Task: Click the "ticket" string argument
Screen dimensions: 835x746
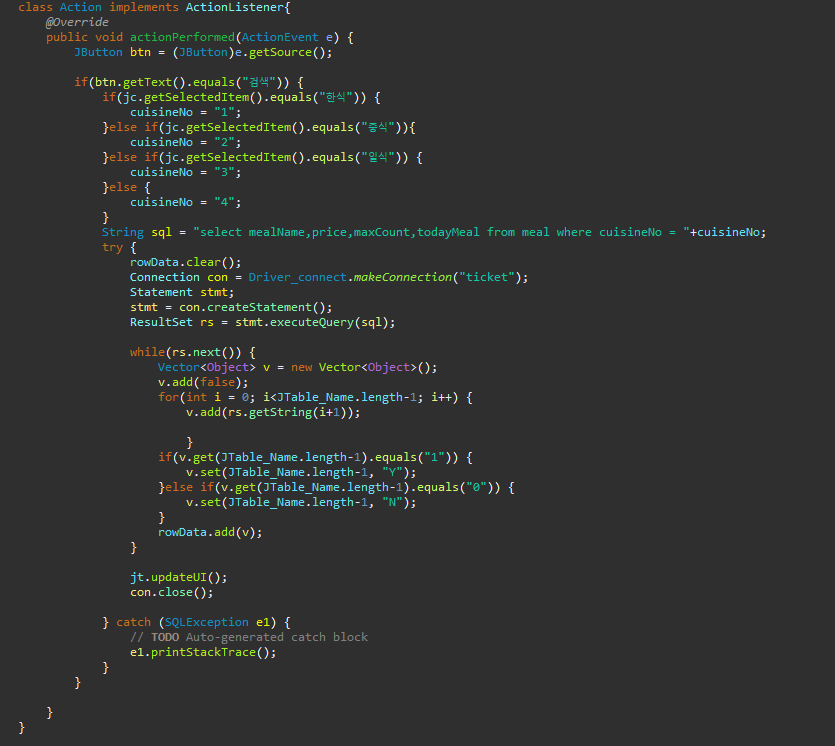Action: (487, 277)
